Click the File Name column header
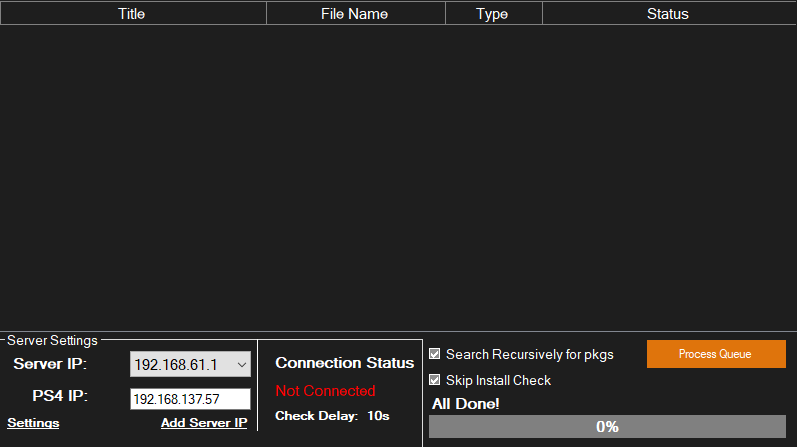 [354, 14]
